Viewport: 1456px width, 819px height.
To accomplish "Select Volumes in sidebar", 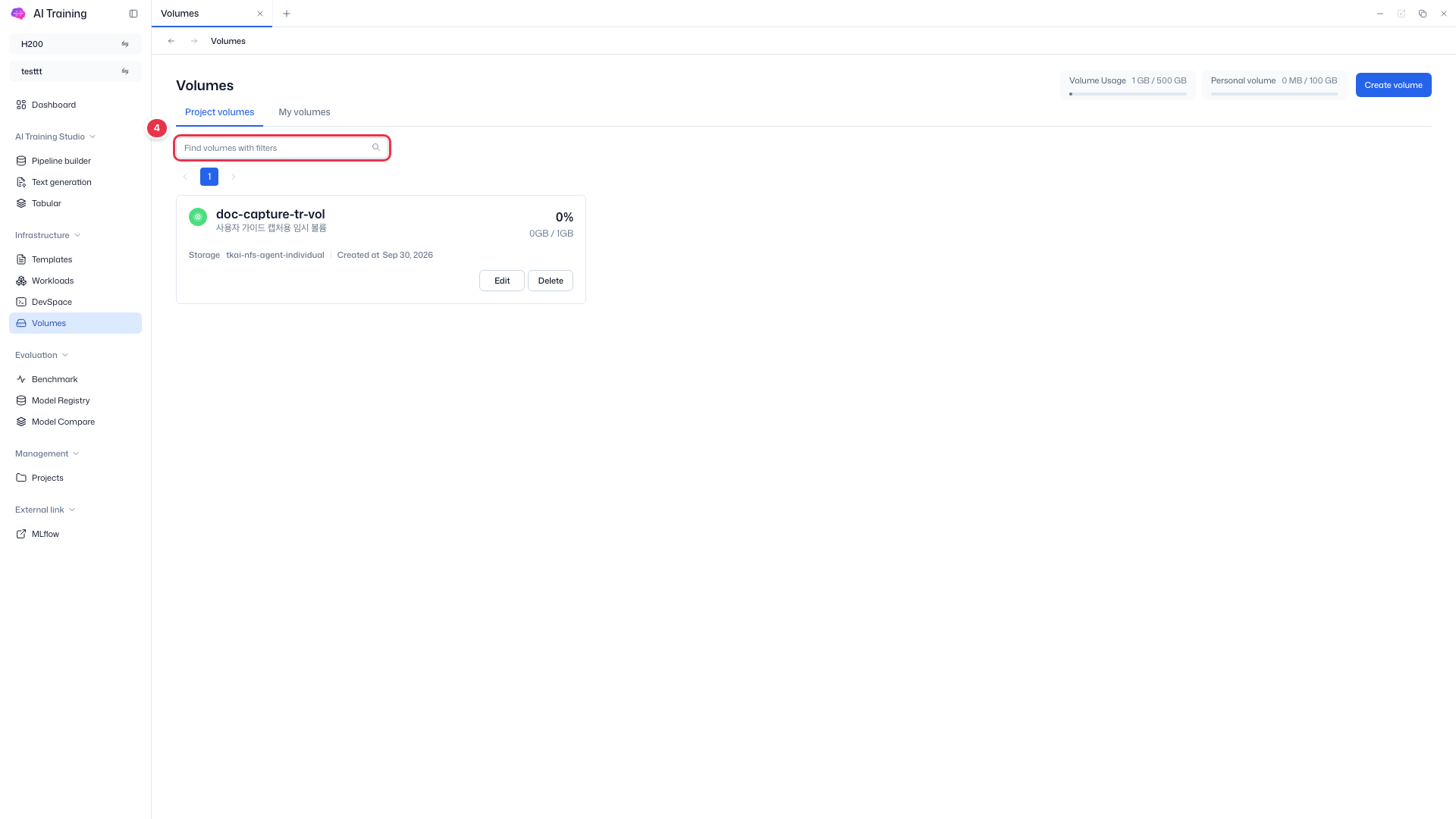I will 75,323.
